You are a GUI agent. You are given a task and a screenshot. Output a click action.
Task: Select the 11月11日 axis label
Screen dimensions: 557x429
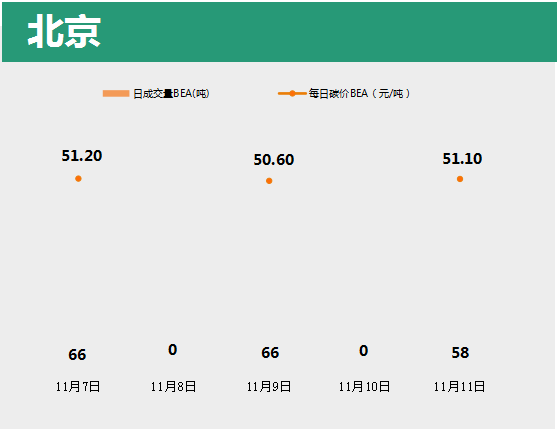point(459,386)
